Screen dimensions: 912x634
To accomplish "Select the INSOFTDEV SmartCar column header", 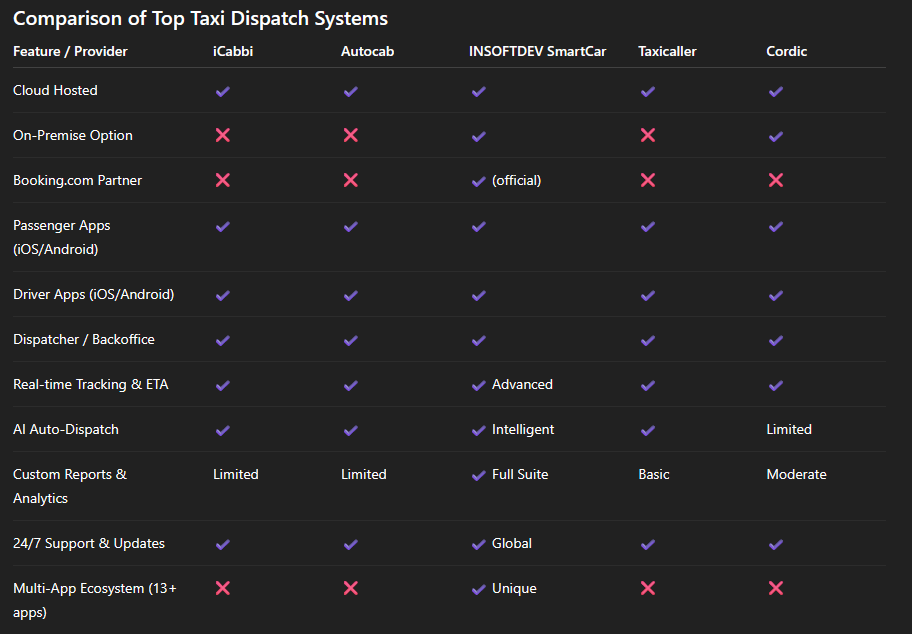I will pyautogui.click(x=537, y=51).
